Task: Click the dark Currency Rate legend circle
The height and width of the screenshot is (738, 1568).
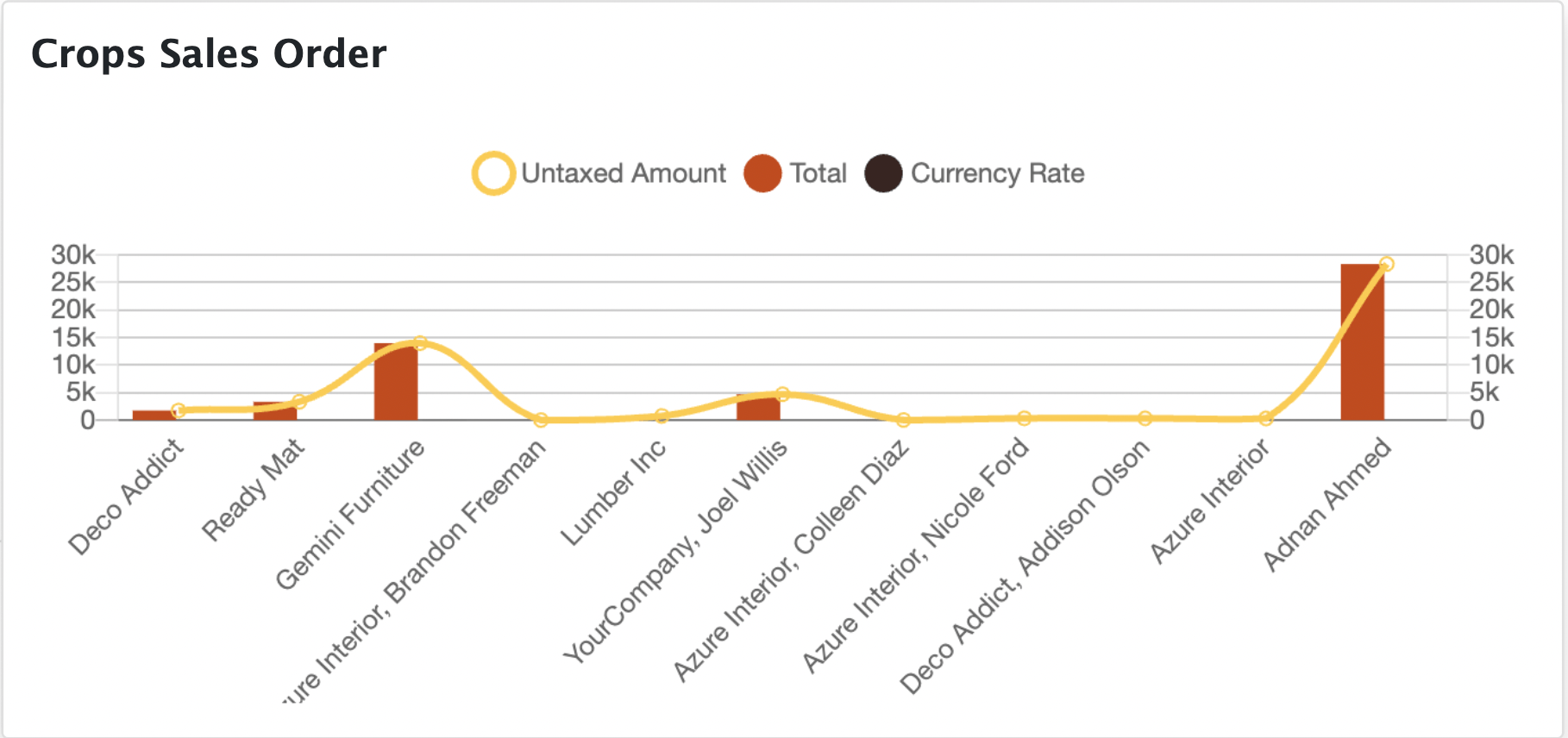Action: click(883, 173)
